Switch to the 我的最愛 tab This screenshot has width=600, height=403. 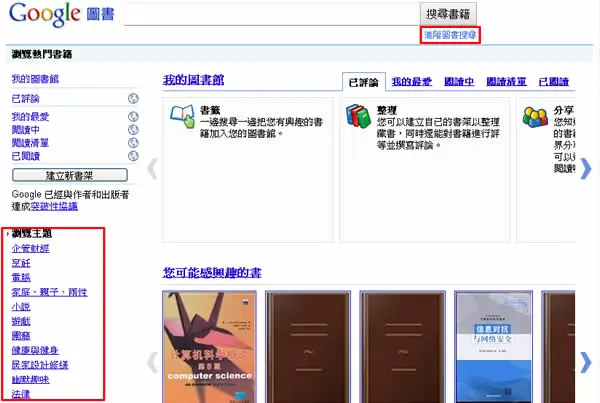coord(411,82)
